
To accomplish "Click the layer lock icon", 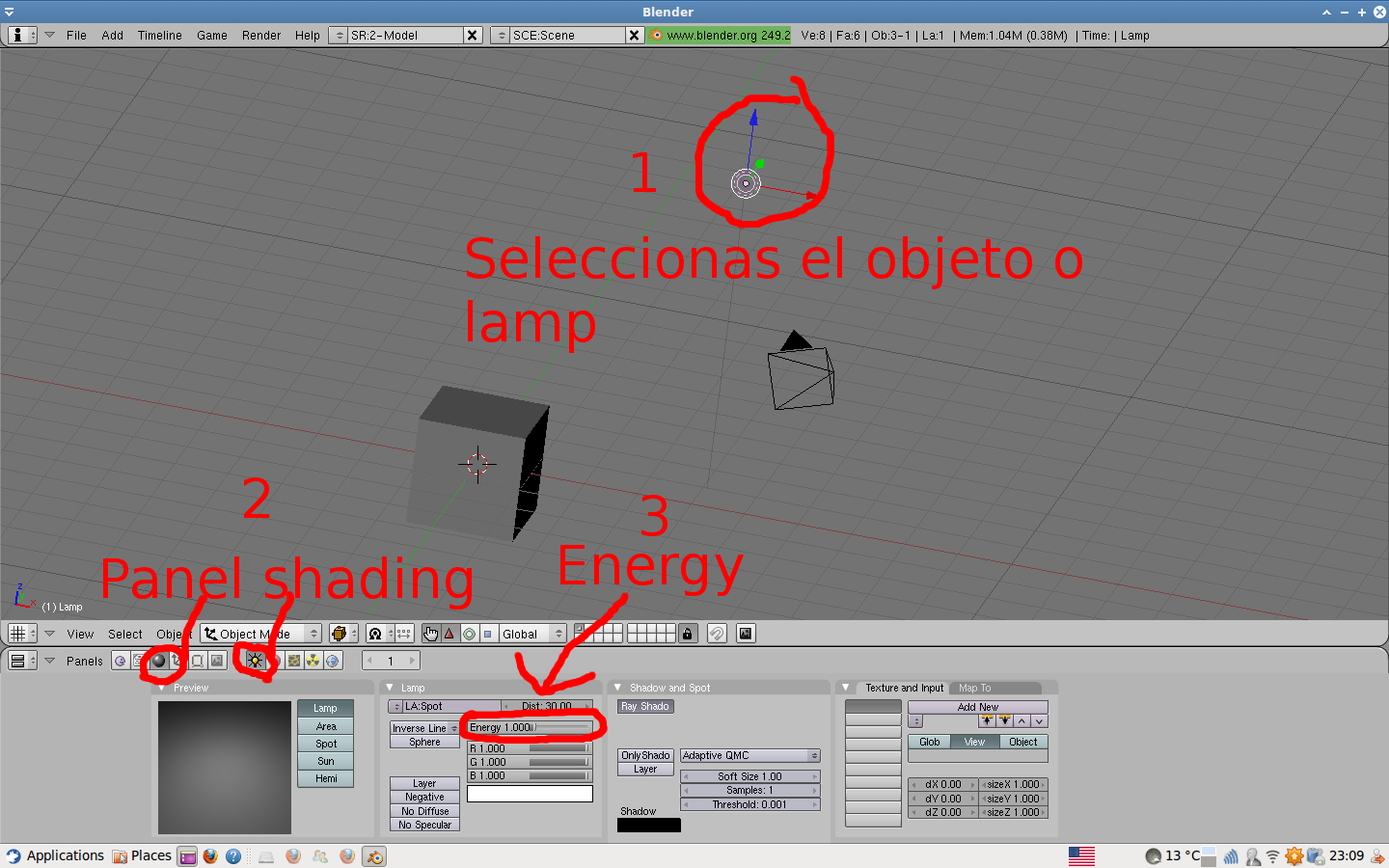I will 687,634.
